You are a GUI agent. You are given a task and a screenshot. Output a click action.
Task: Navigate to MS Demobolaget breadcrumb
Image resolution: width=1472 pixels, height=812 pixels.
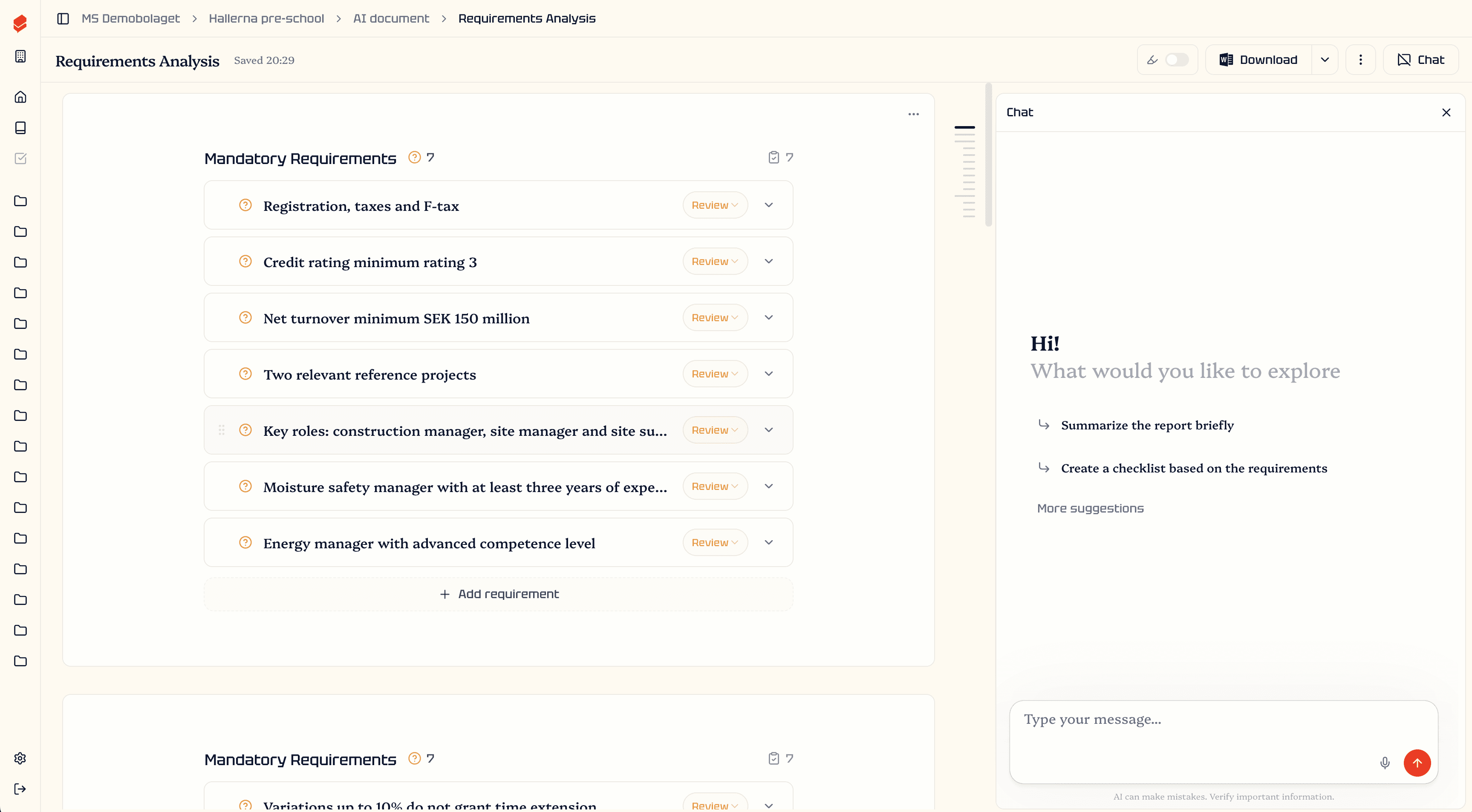click(130, 19)
